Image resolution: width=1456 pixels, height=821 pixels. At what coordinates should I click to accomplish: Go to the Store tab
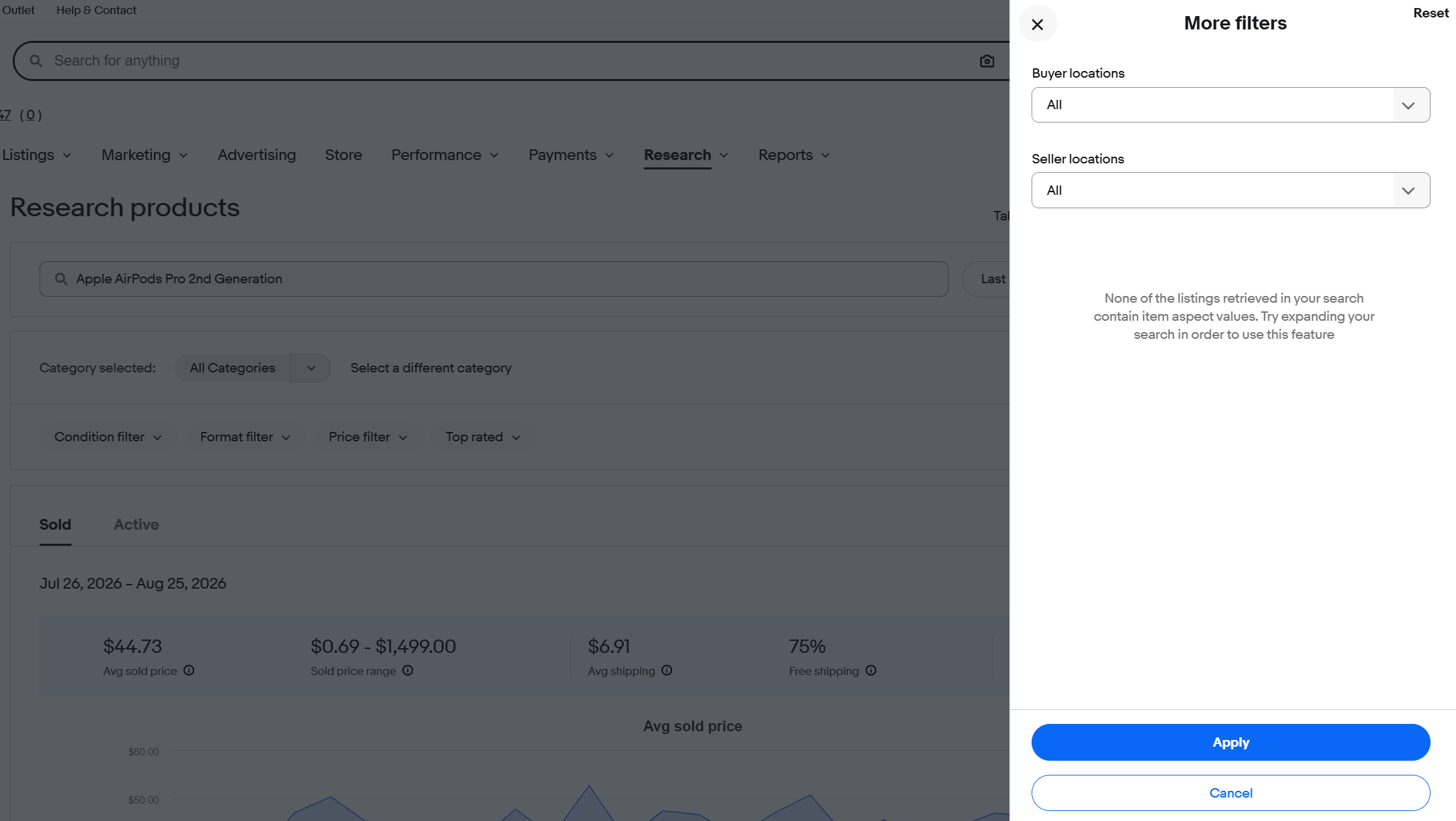(x=343, y=155)
